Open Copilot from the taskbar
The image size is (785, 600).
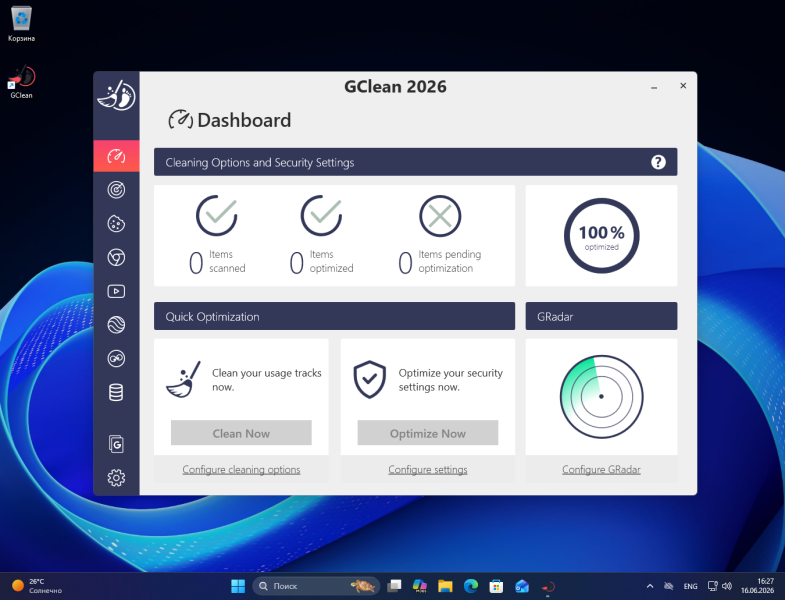[420, 585]
